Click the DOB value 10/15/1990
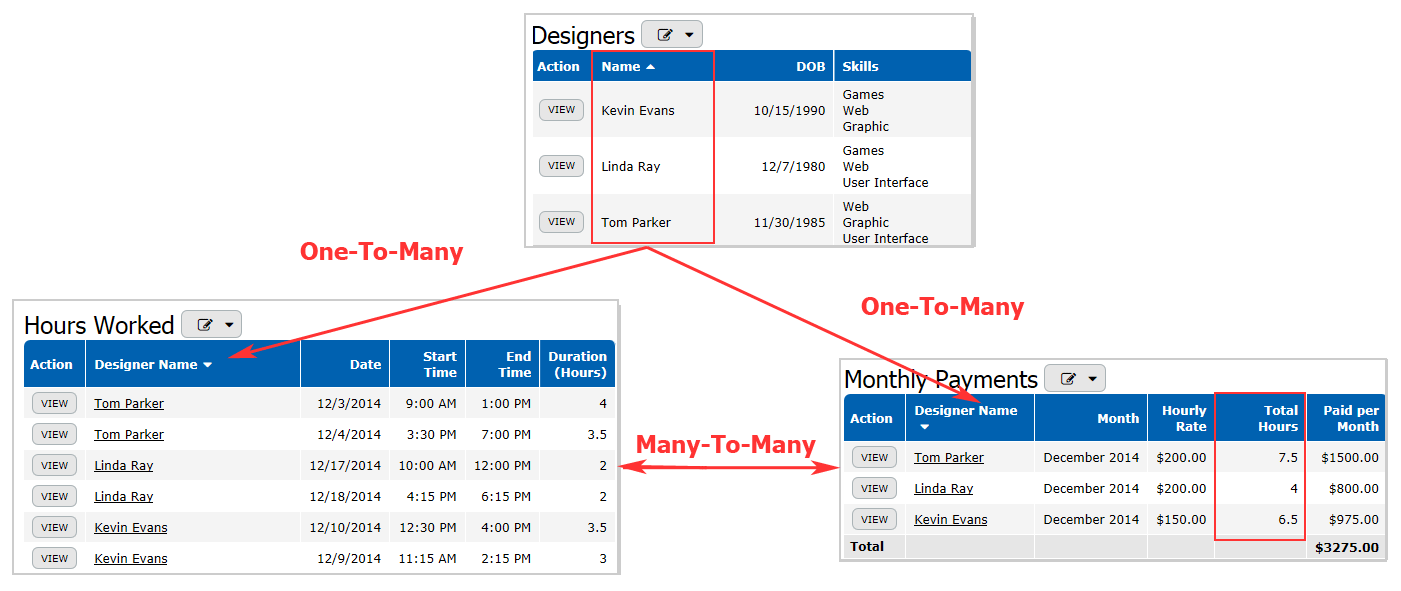1401x591 pixels. click(x=790, y=110)
